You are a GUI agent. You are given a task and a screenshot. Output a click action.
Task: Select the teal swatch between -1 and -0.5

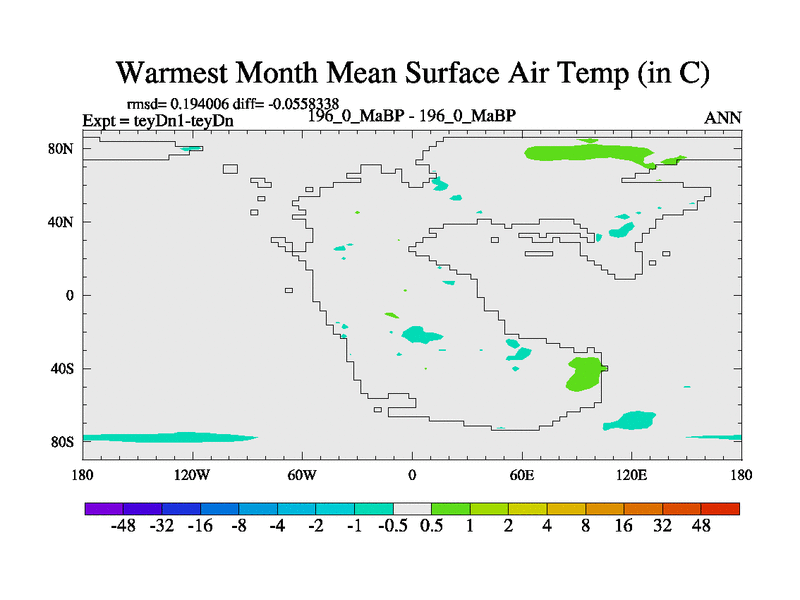tap(374, 509)
